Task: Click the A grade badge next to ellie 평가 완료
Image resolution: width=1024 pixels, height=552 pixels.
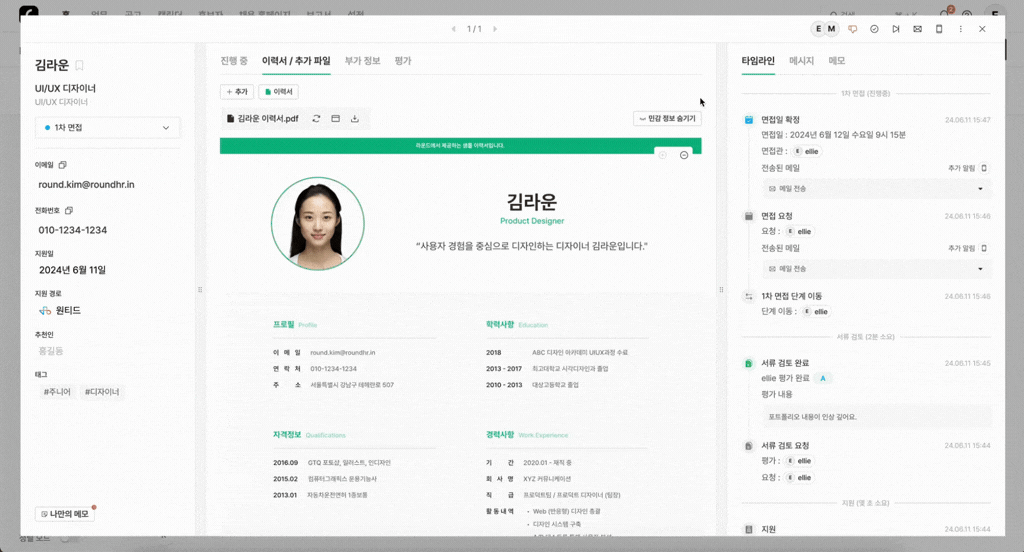Action: 823,378
